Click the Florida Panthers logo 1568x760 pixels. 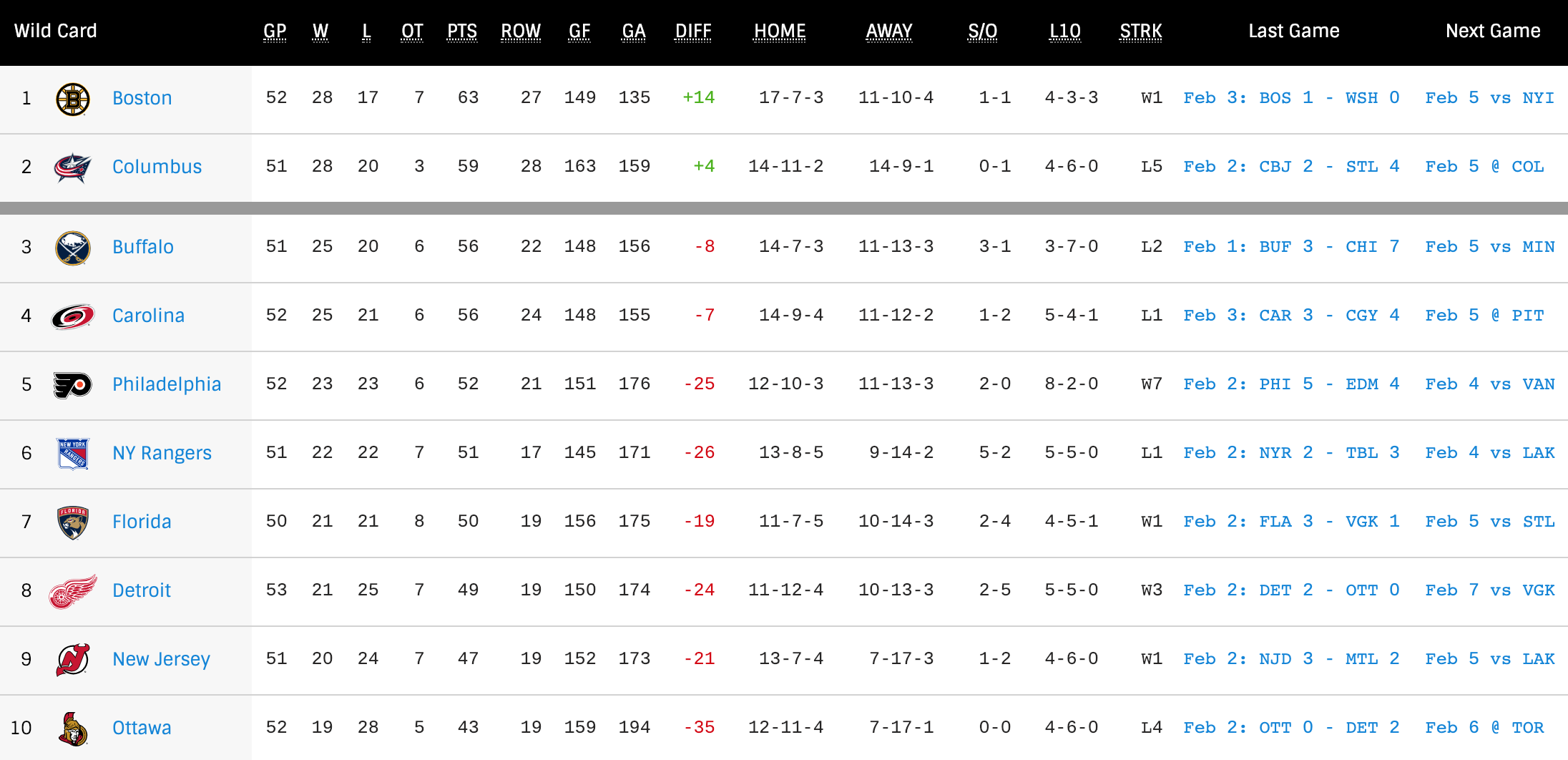point(73,522)
